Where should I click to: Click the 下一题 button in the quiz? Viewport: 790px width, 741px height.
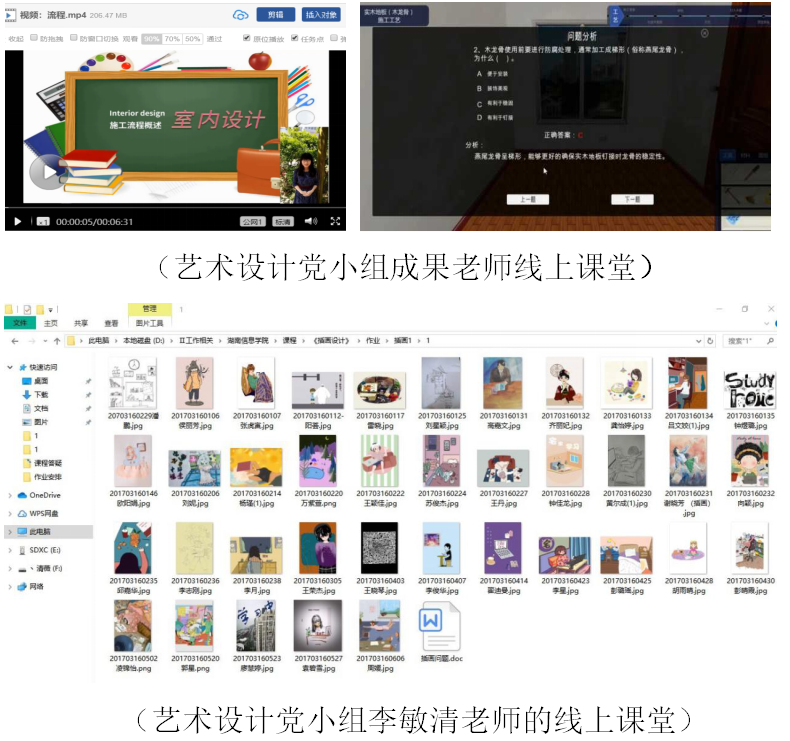pyautogui.click(x=632, y=199)
